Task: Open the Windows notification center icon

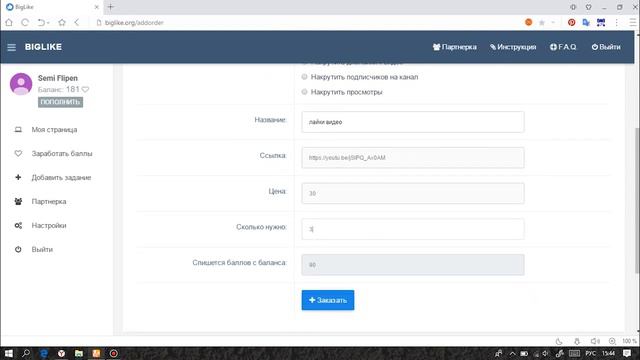Action: pyautogui.click(x=627, y=353)
